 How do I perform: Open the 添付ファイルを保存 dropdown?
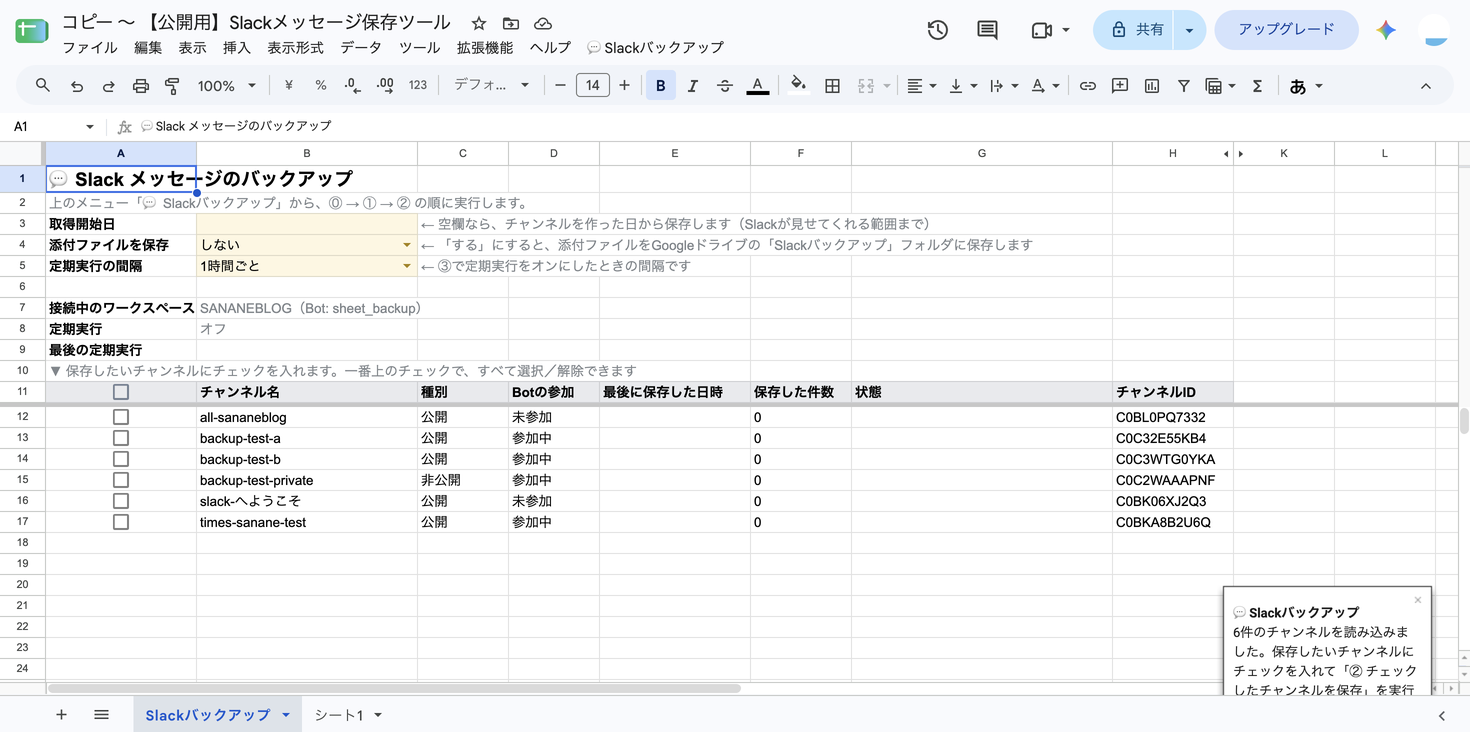[x=407, y=245]
